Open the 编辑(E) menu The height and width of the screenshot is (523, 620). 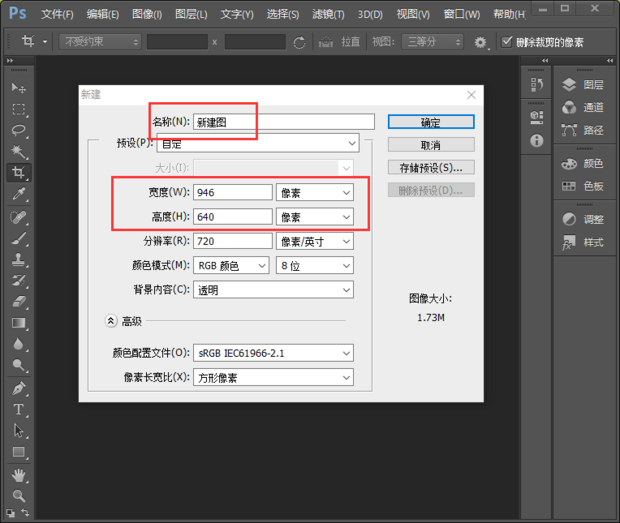point(103,14)
